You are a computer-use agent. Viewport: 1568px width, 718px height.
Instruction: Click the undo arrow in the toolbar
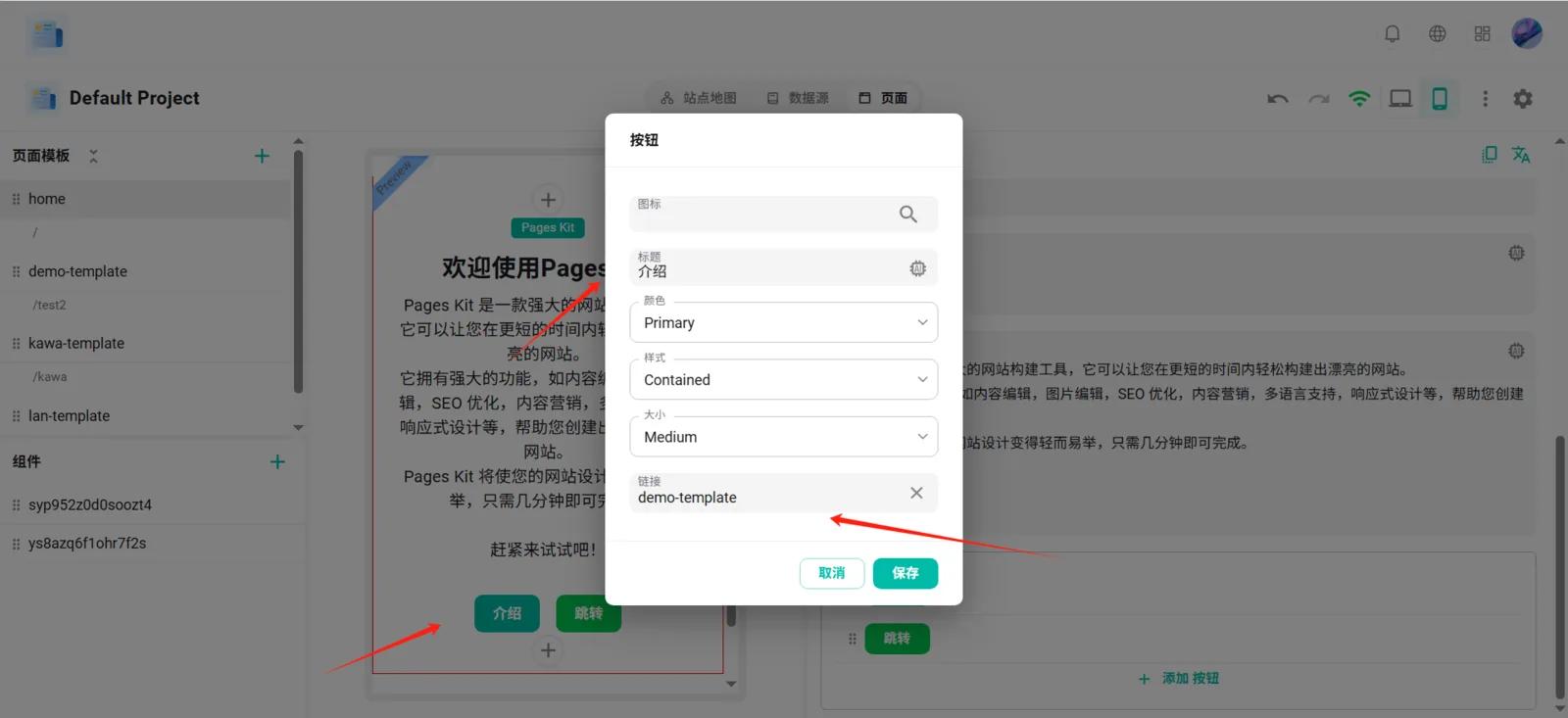click(1277, 99)
